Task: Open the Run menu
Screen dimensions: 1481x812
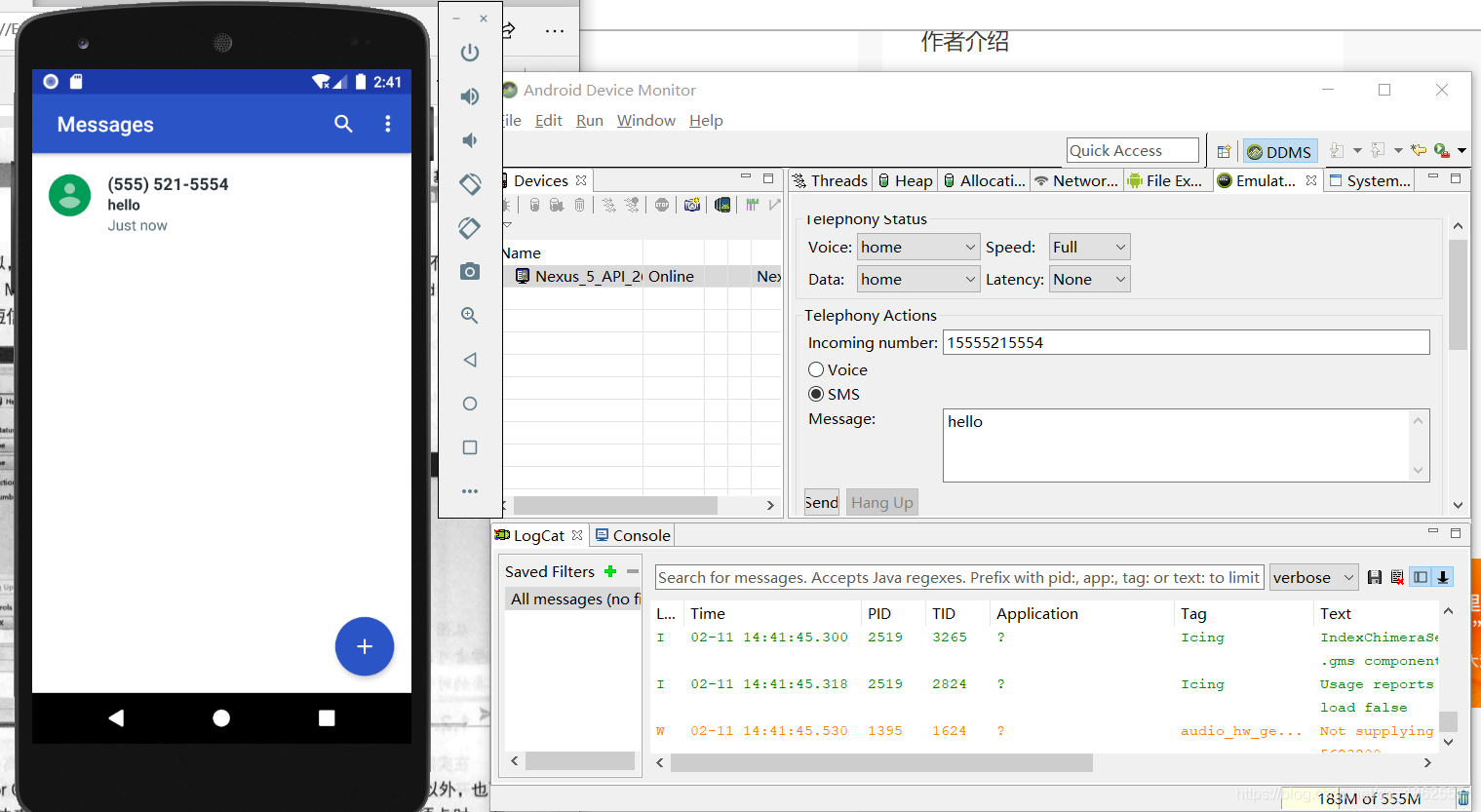Action: click(x=590, y=120)
